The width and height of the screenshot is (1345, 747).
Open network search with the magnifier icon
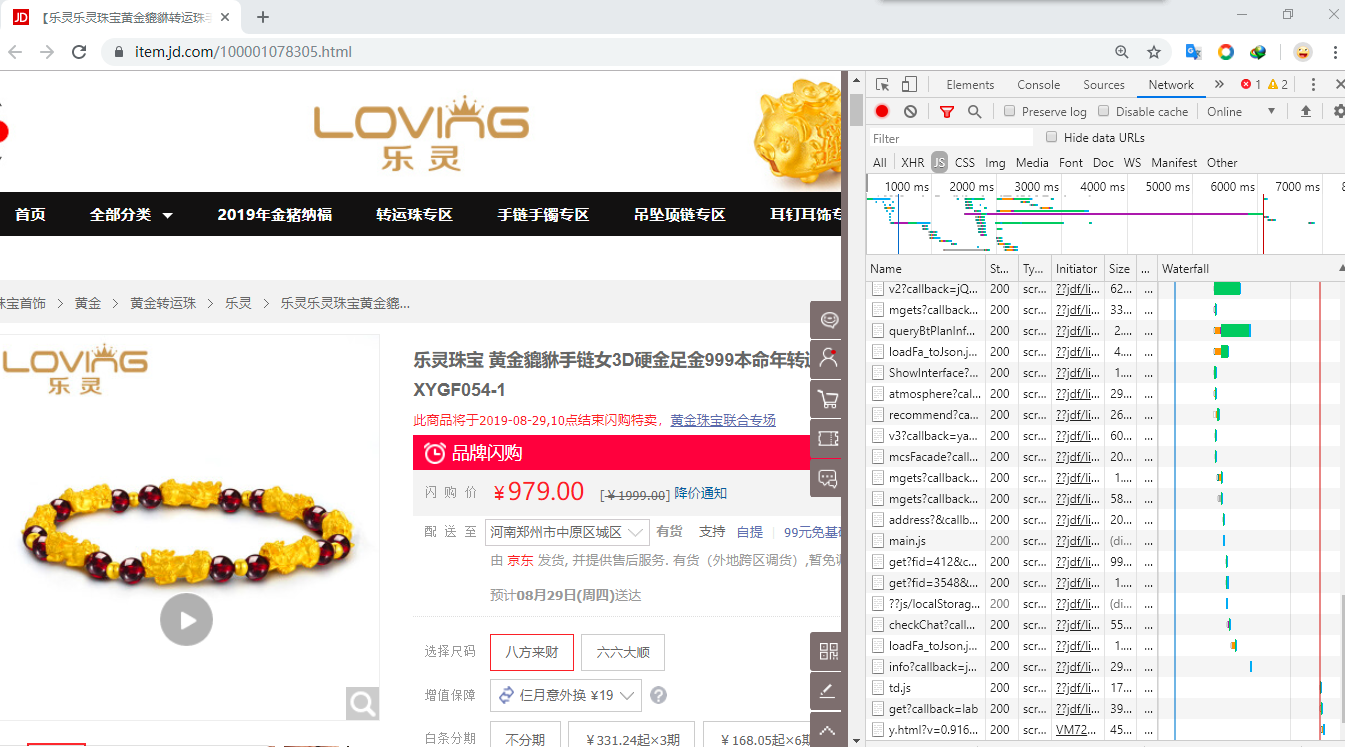(974, 112)
